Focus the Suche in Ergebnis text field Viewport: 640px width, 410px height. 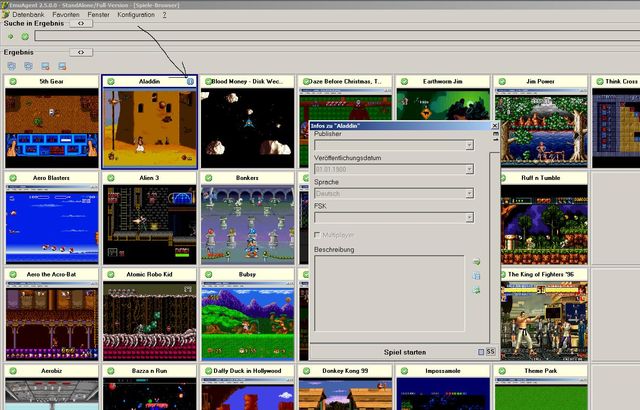[337, 36]
